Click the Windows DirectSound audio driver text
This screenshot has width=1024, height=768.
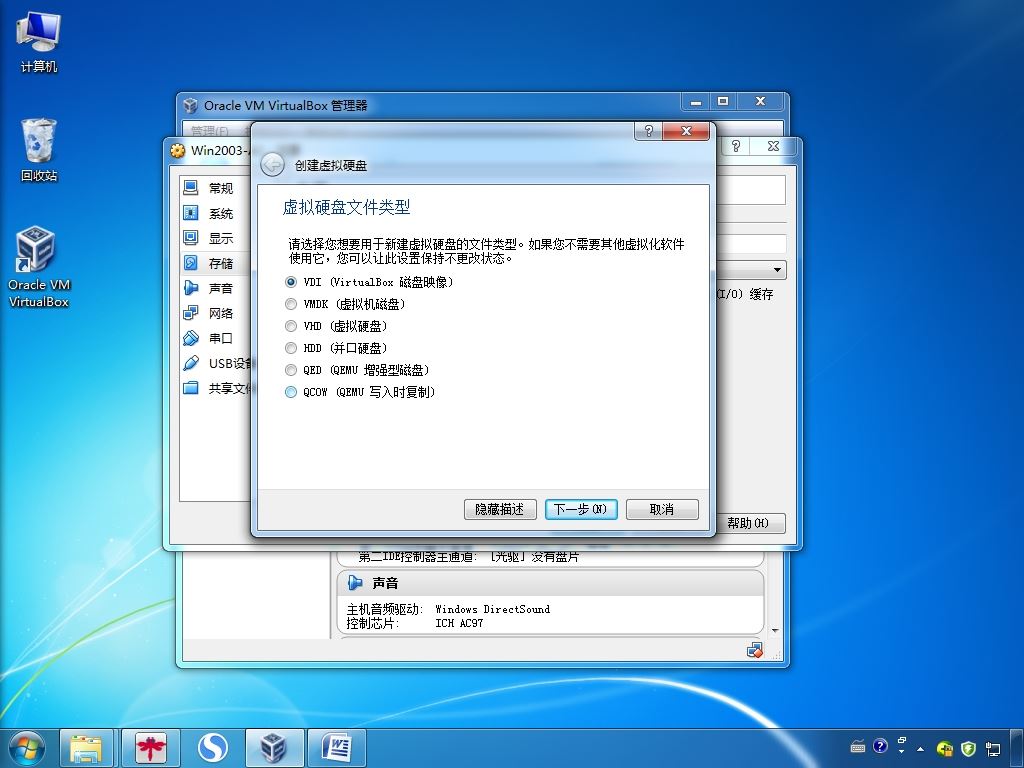pos(492,609)
